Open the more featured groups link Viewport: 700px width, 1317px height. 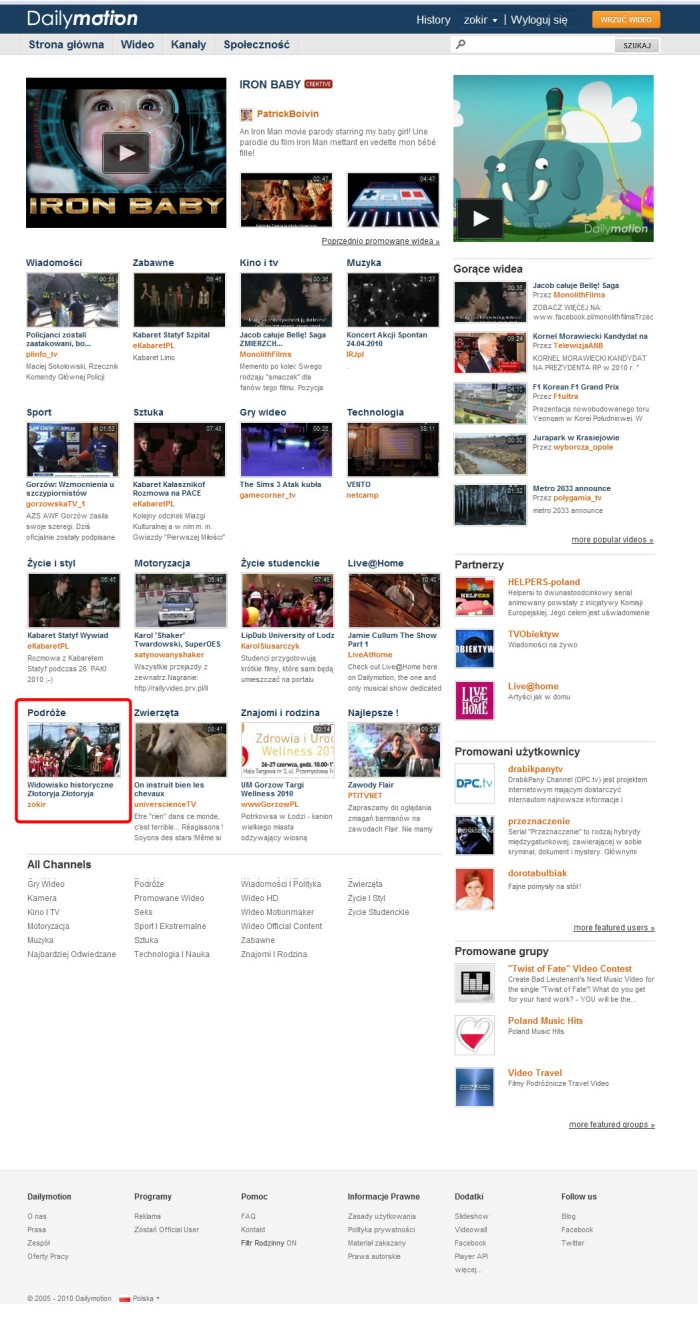(612, 1125)
